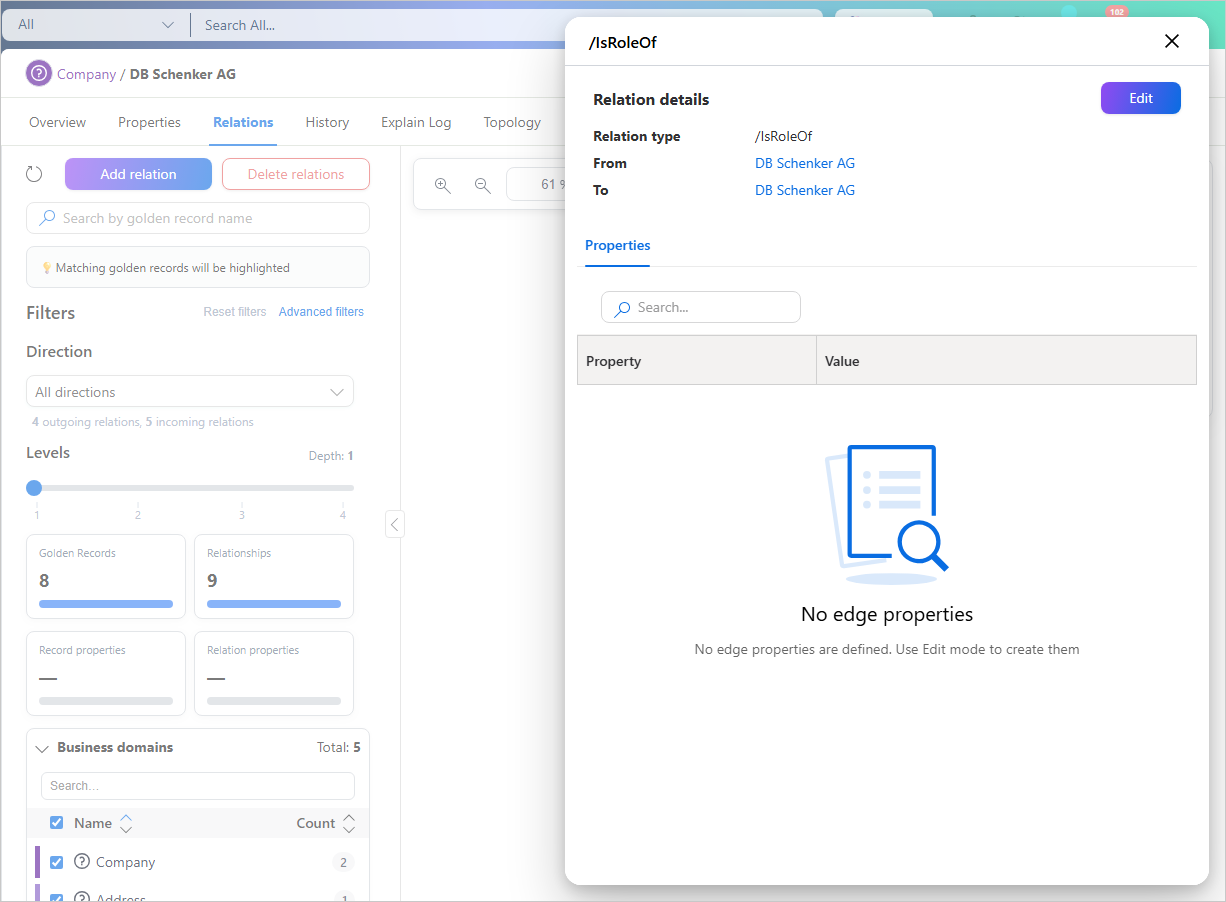Image resolution: width=1226 pixels, height=902 pixels.
Task: Zoom out on the relations graph
Action: [483, 185]
